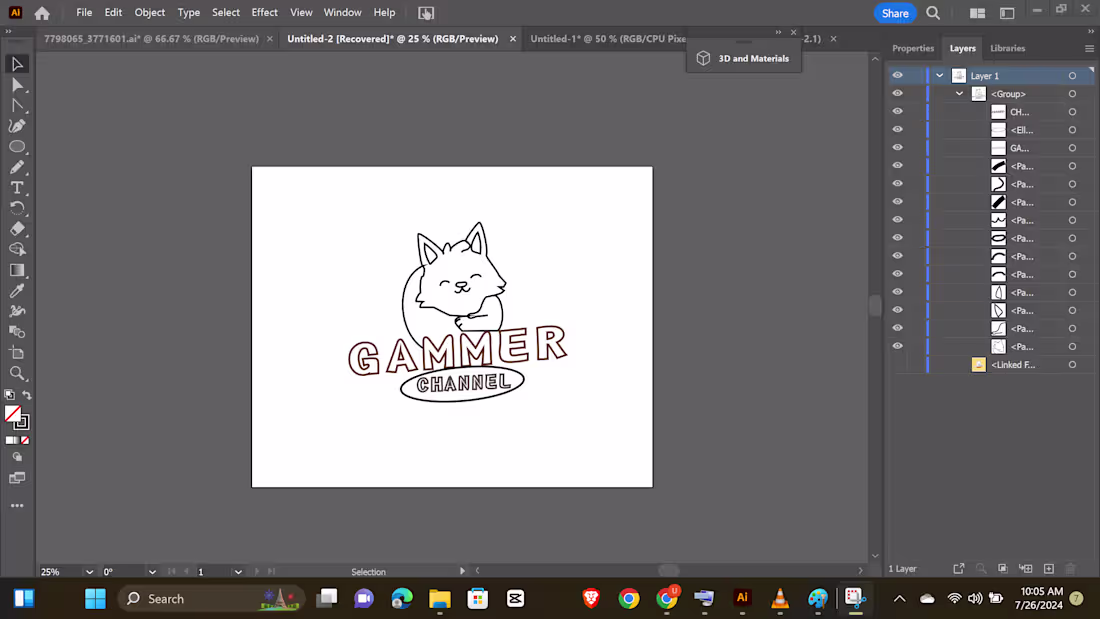Open Edit Toolbar three dots

pos(17,505)
